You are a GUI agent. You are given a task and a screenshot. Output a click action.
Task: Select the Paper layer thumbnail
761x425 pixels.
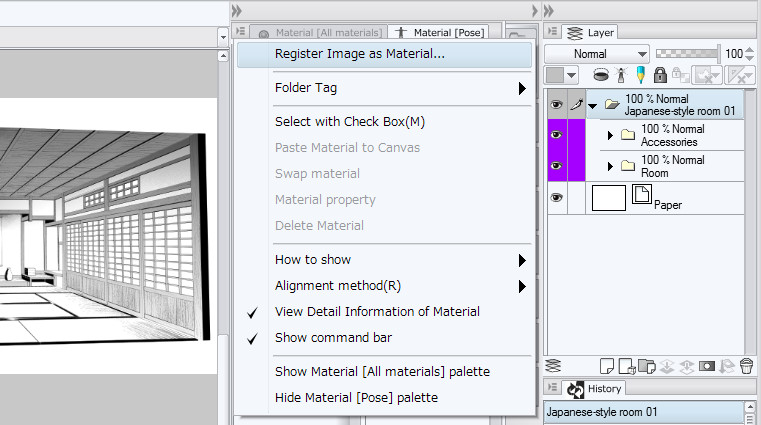point(609,198)
